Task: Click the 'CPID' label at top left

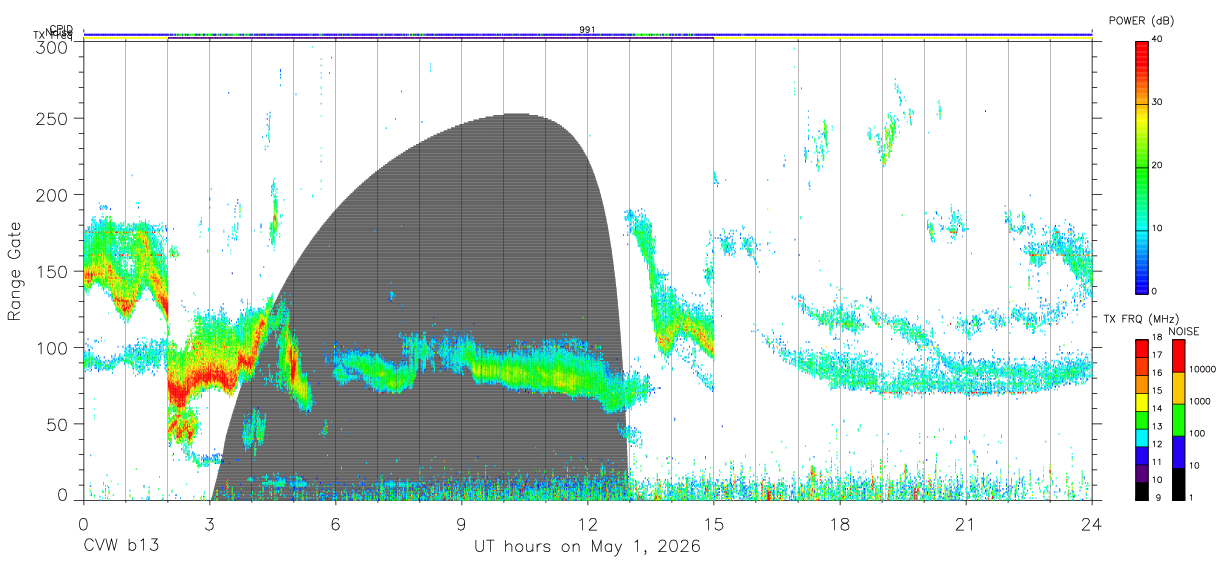Action: [x=61, y=29]
